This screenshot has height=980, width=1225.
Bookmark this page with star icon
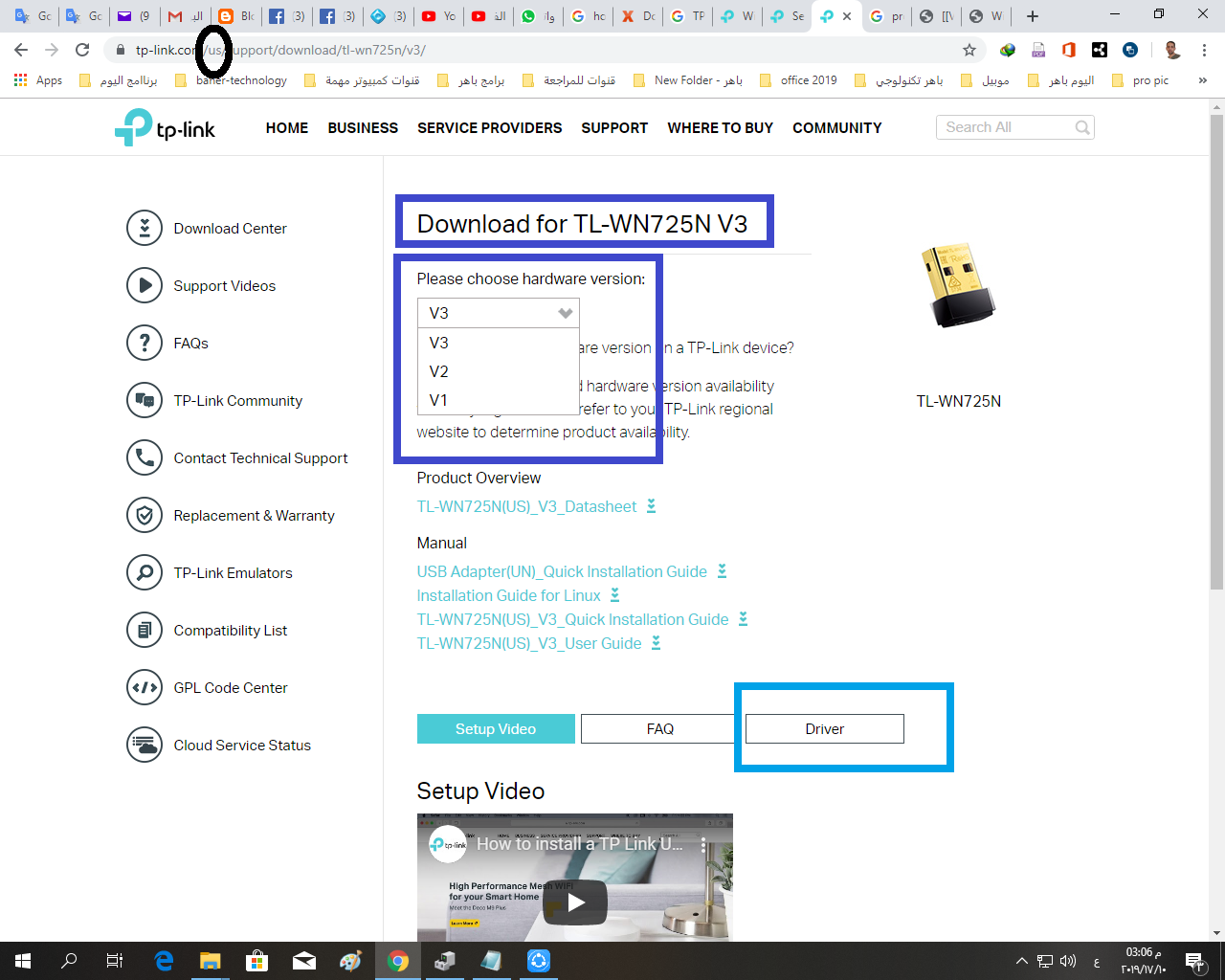tap(969, 50)
